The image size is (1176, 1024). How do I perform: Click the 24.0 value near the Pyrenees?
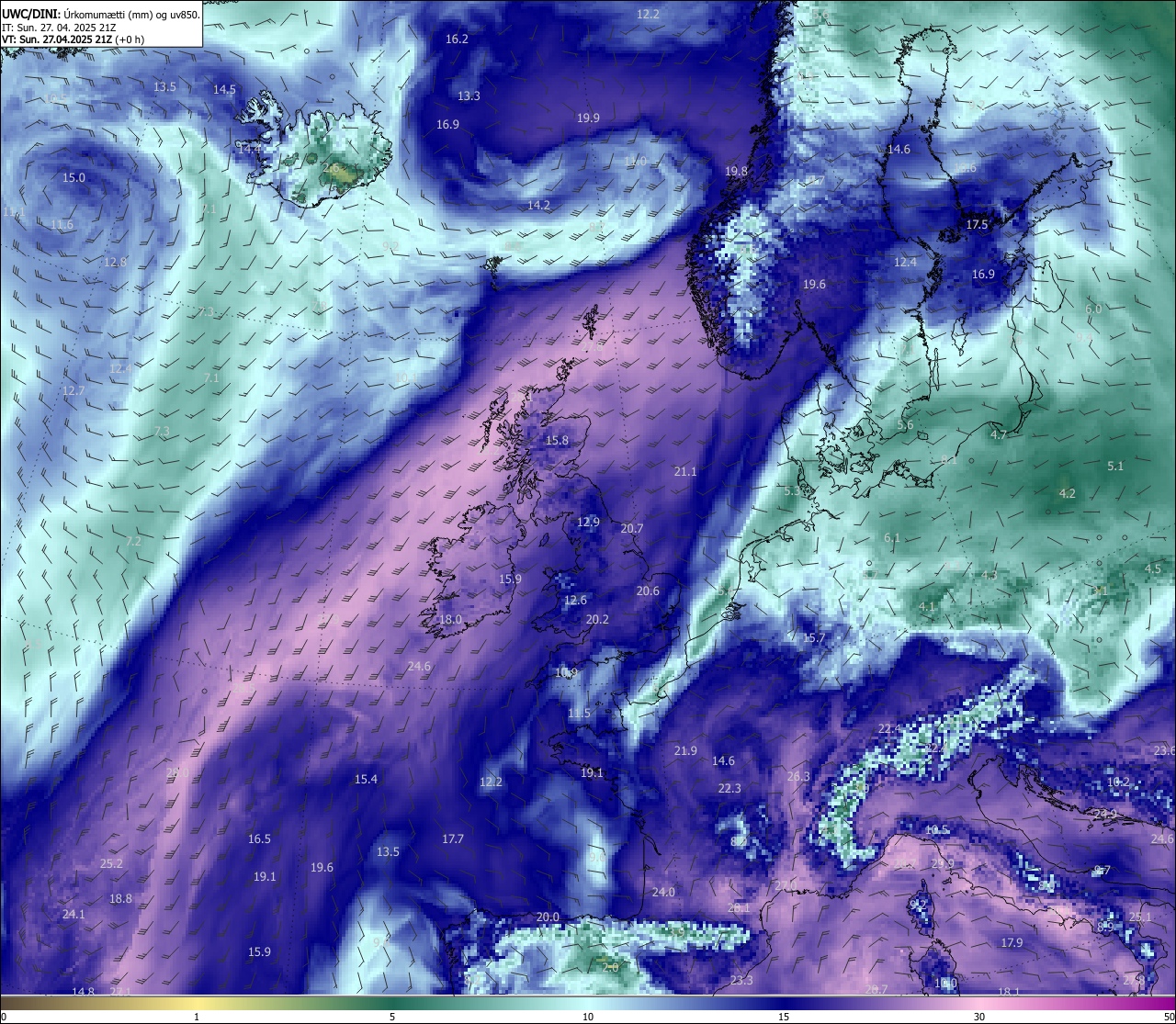tap(662, 893)
